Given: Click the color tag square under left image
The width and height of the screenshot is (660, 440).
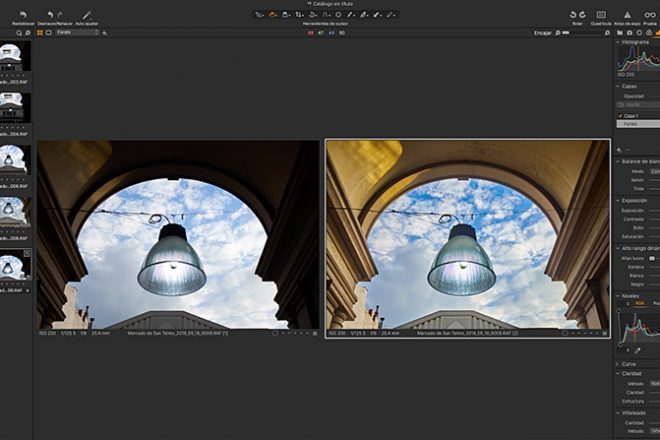Looking at the screenshot, I should click(x=275, y=333).
